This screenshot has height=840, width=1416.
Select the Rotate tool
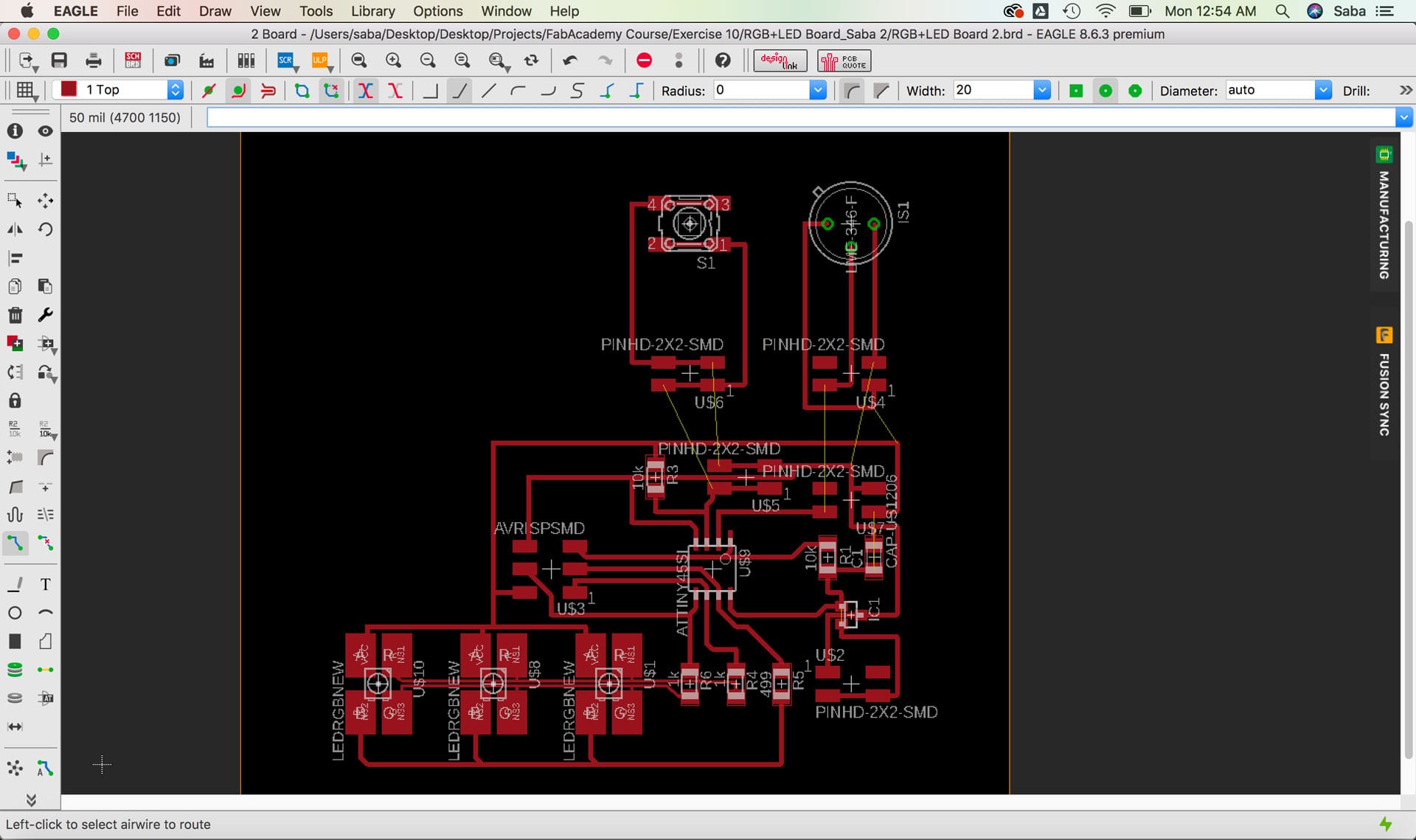[46, 229]
